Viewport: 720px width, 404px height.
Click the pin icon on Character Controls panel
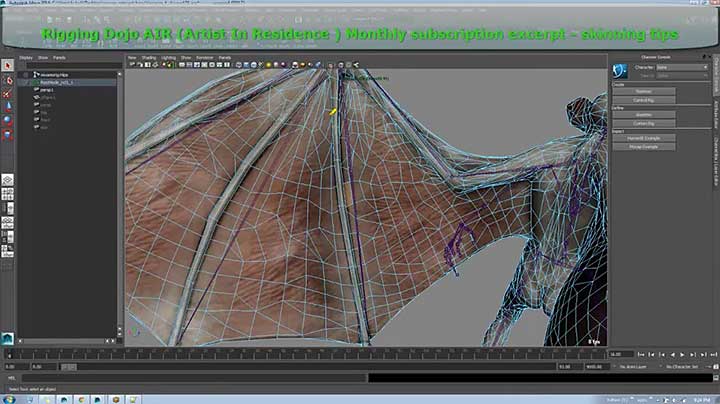click(x=704, y=57)
